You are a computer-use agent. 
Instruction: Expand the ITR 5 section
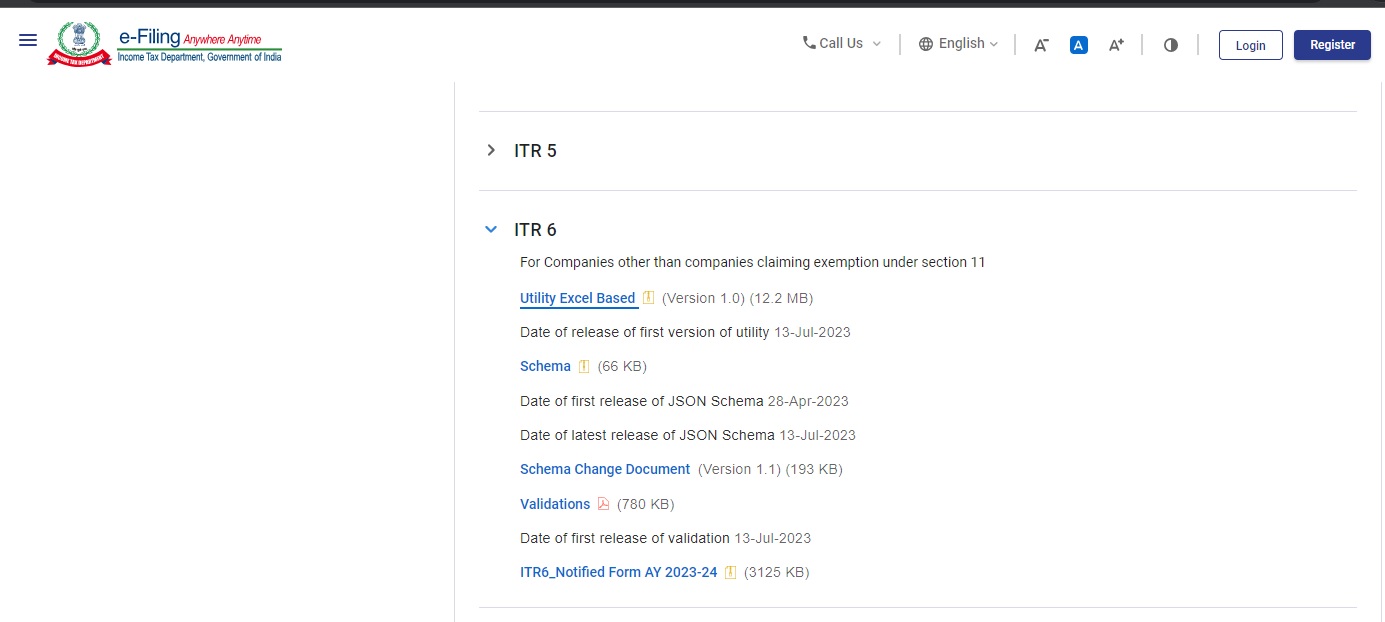tap(490, 150)
